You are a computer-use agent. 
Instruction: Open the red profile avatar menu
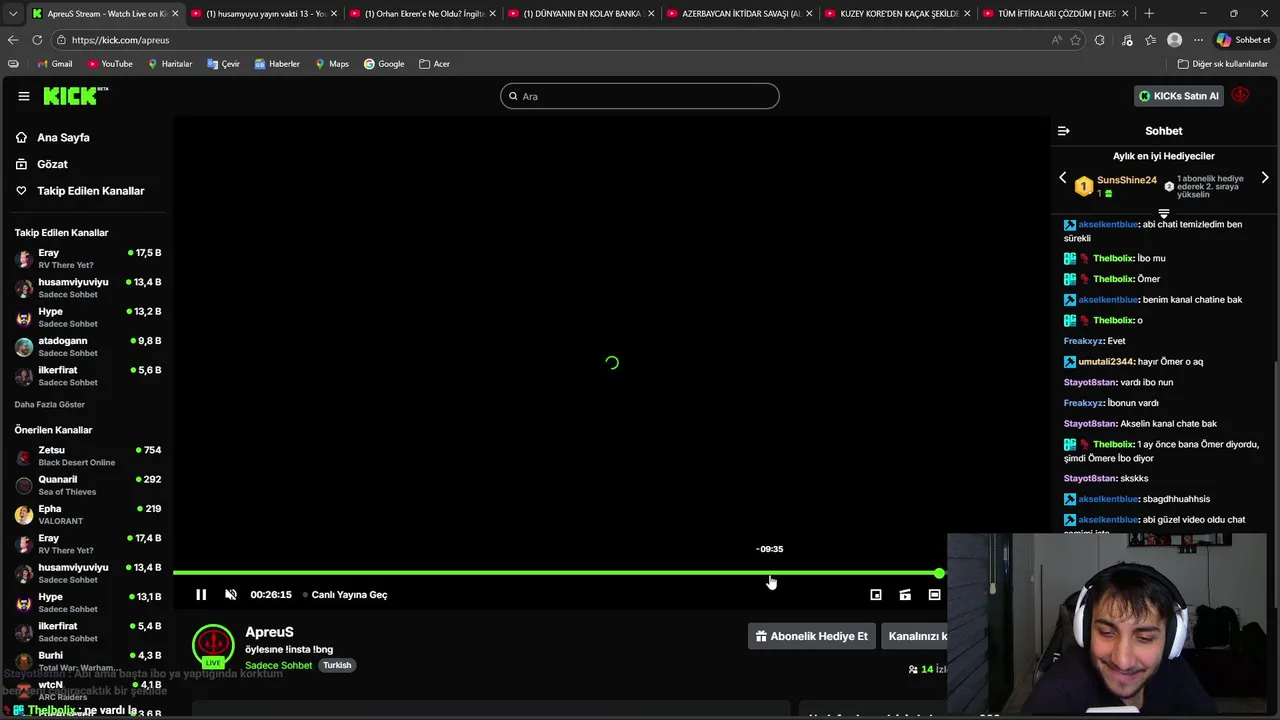click(1241, 96)
